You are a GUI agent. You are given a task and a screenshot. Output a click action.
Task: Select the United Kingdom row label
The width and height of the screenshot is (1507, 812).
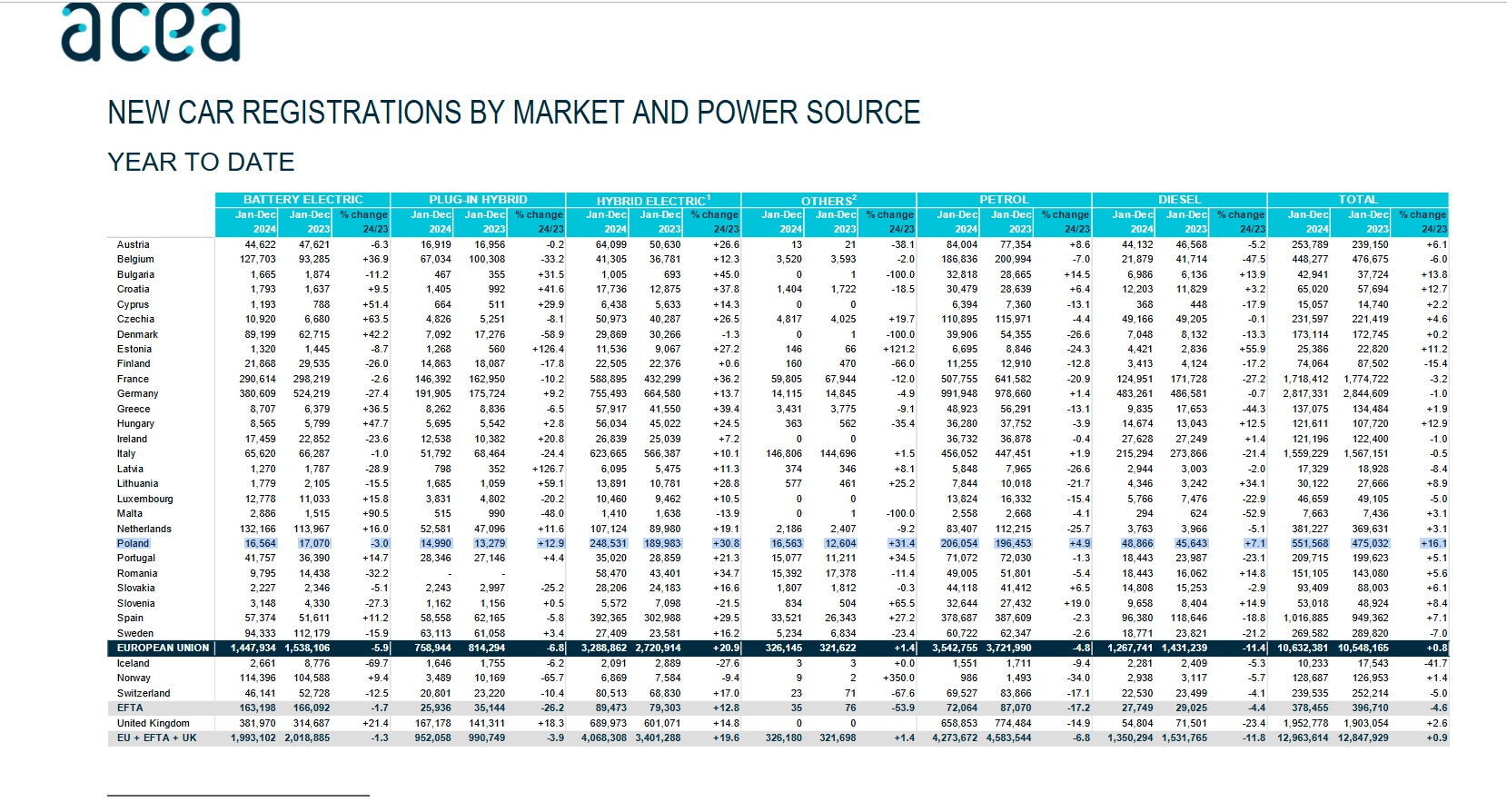tap(154, 723)
